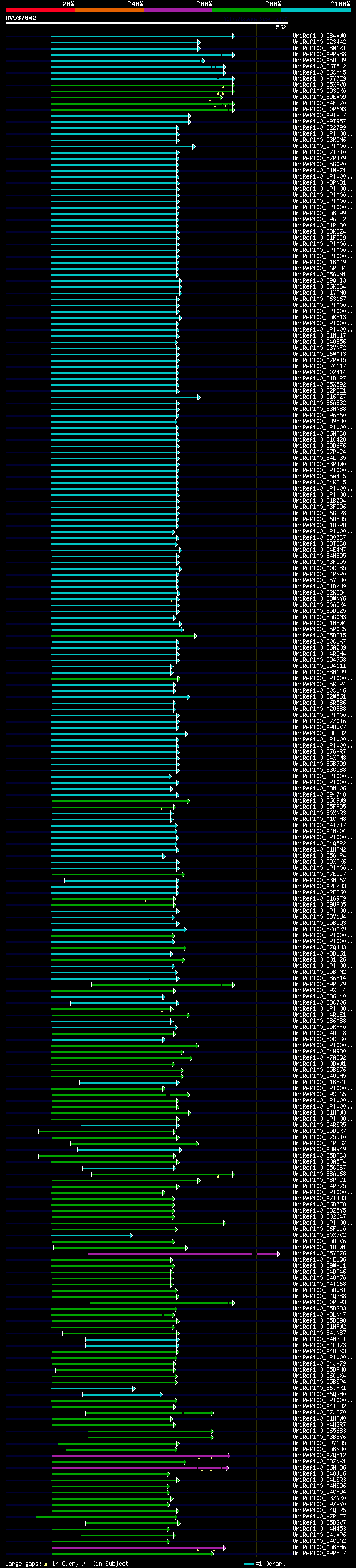The image size is (356, 1568).
Task: Click UniRef100_A8PN31 label
Action: click(319, 183)
